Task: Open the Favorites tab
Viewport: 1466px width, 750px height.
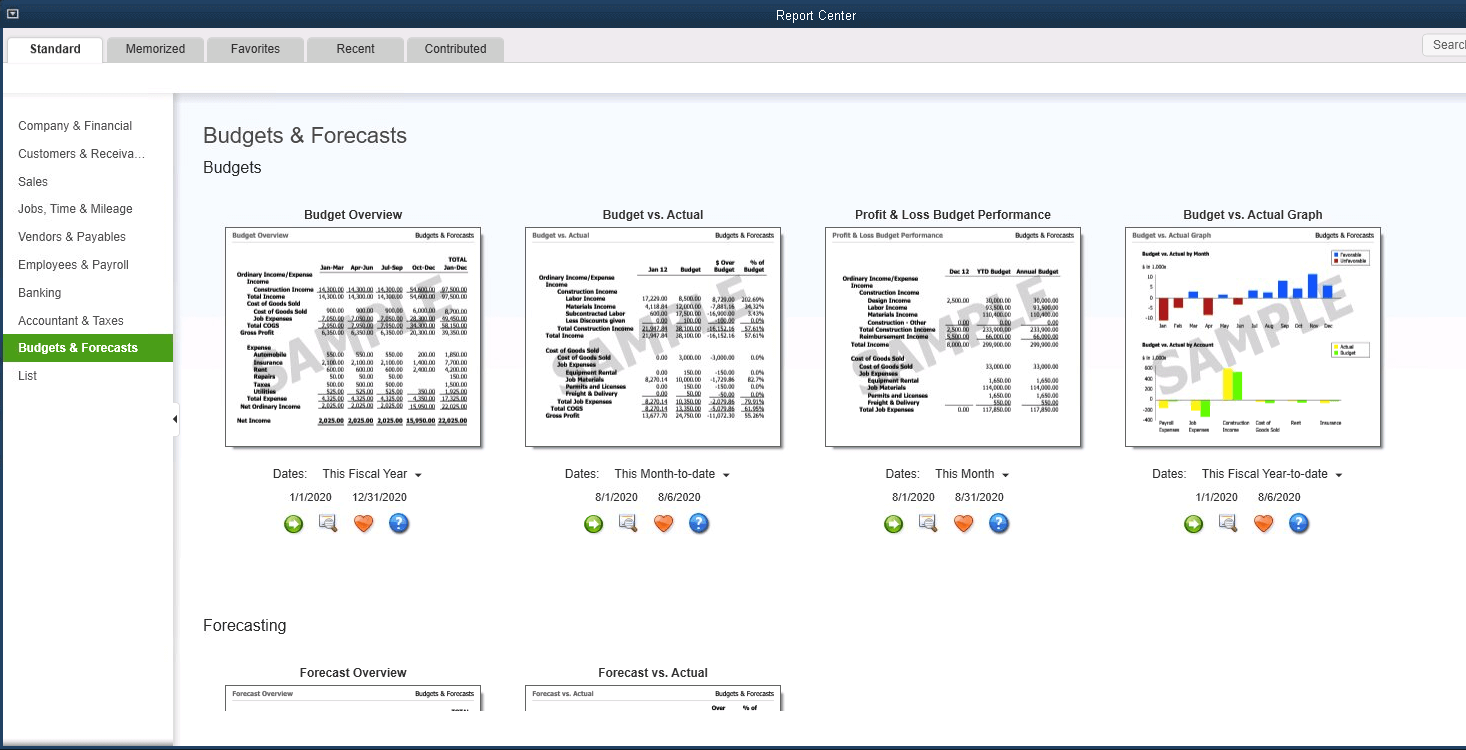Action: 255,49
